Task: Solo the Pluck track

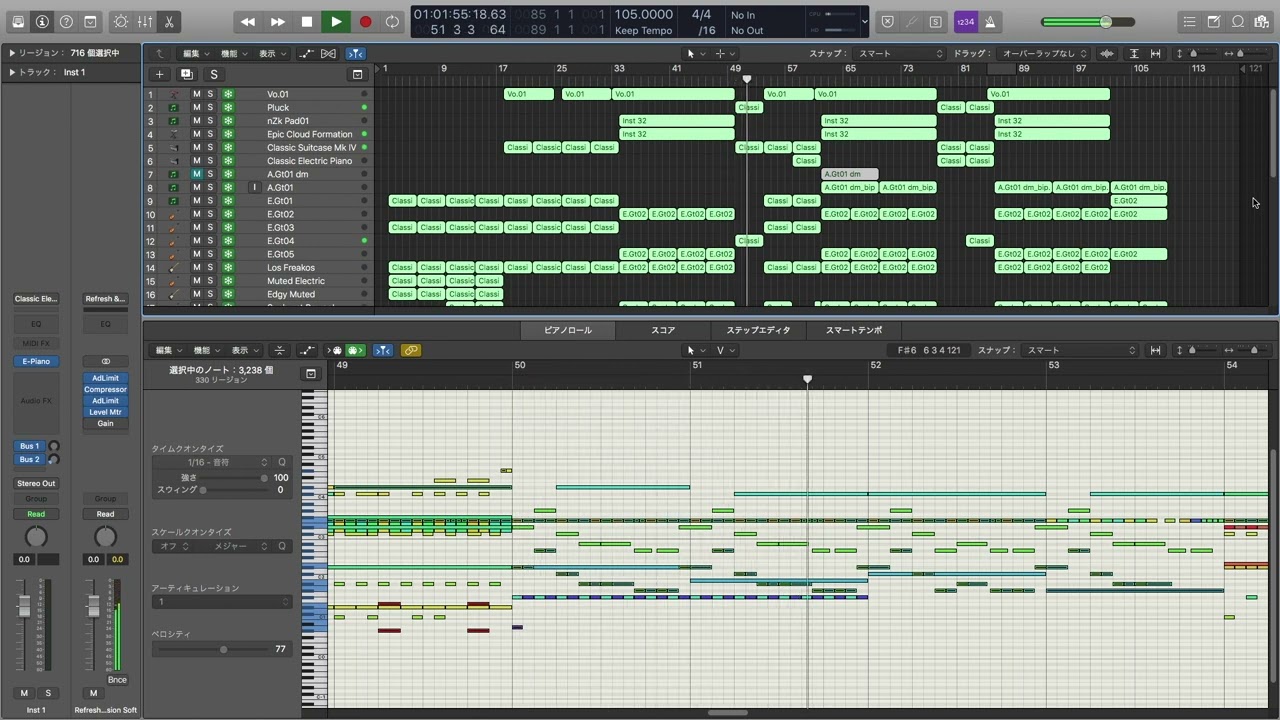Action: click(210, 107)
